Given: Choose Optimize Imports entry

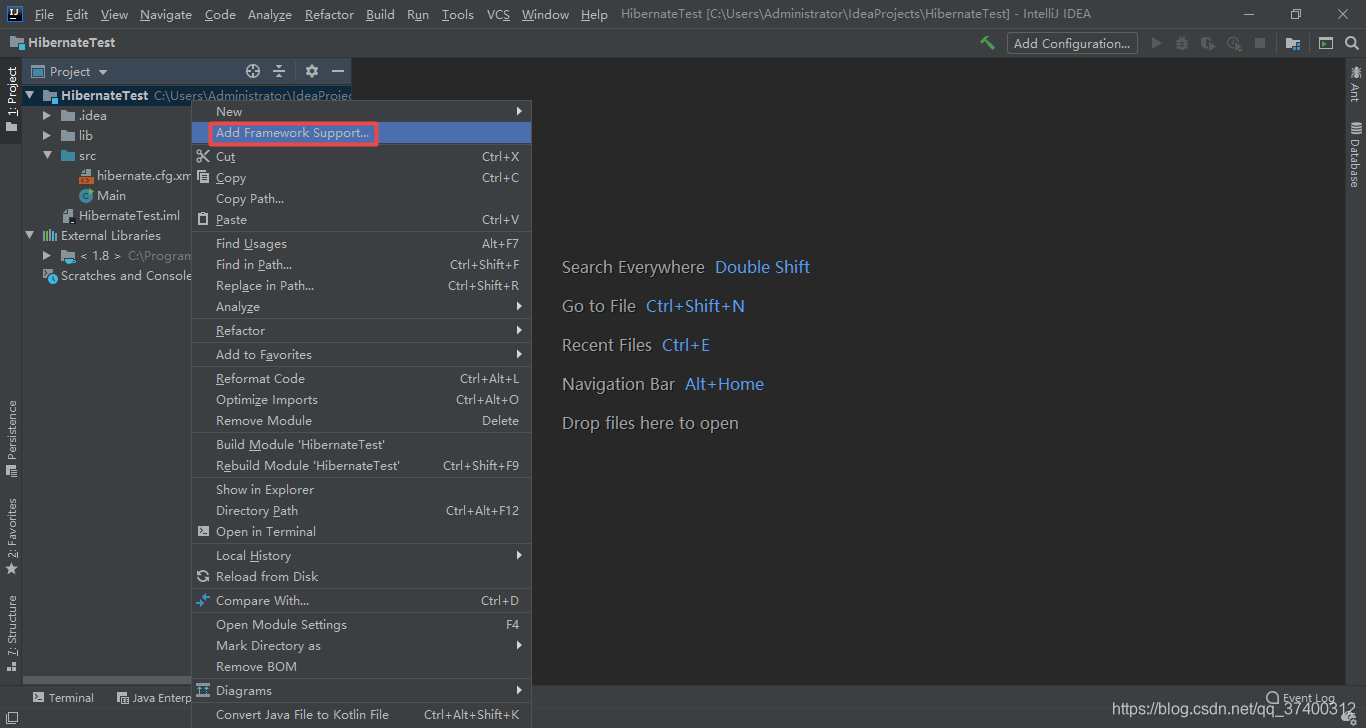Looking at the screenshot, I should [x=361, y=399].
